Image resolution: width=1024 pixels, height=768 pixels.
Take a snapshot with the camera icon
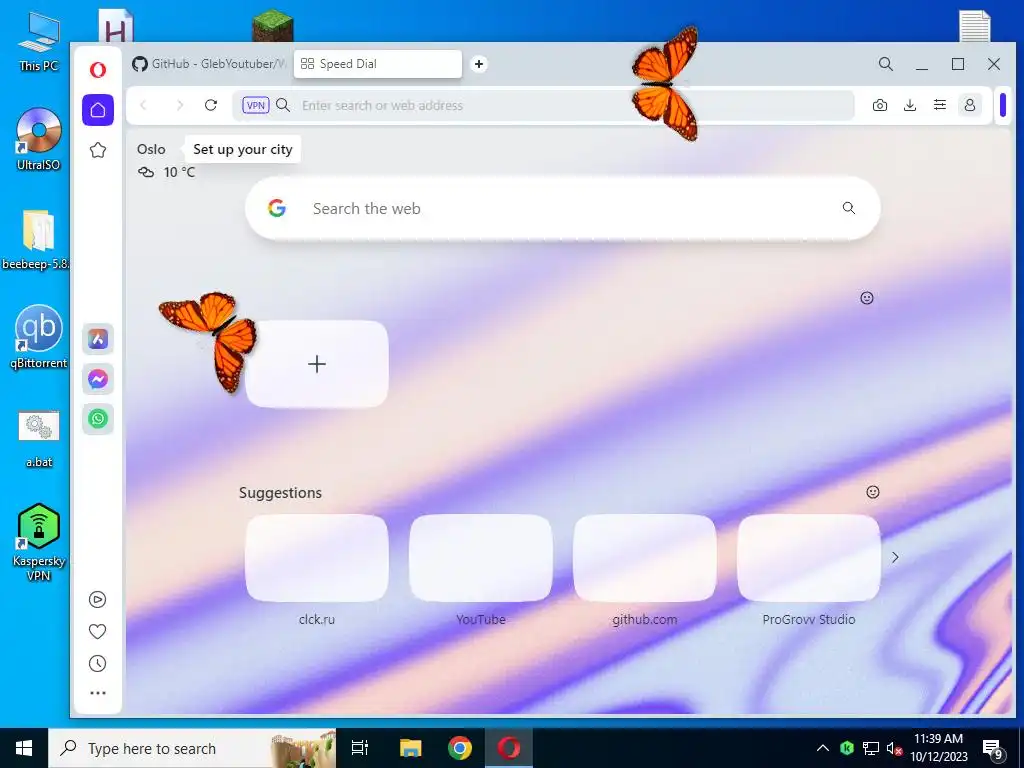click(880, 105)
